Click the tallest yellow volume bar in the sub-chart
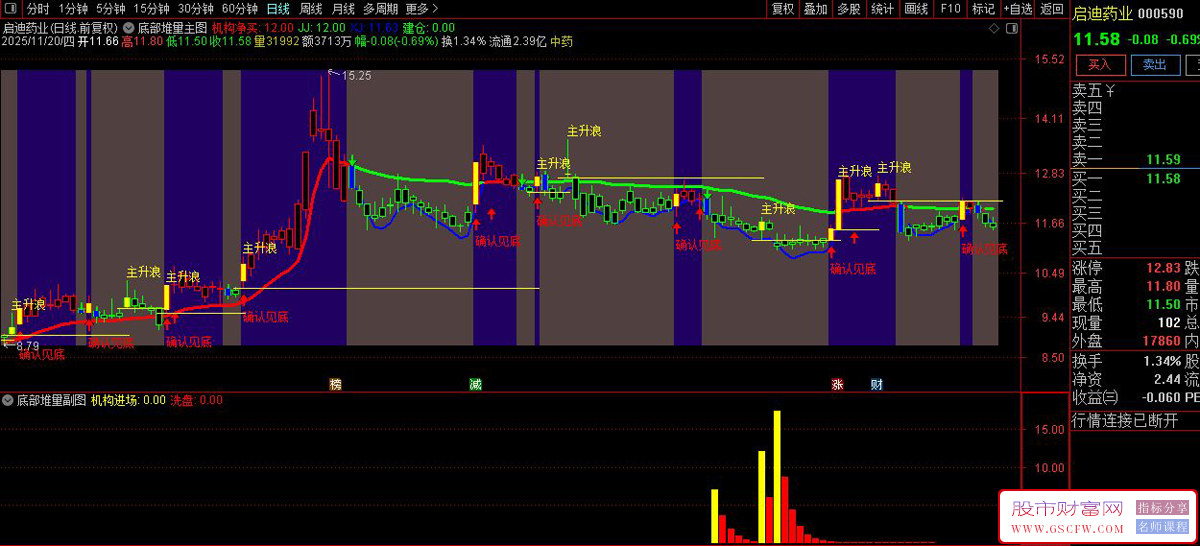This screenshot has width=1200, height=546. click(x=776, y=476)
